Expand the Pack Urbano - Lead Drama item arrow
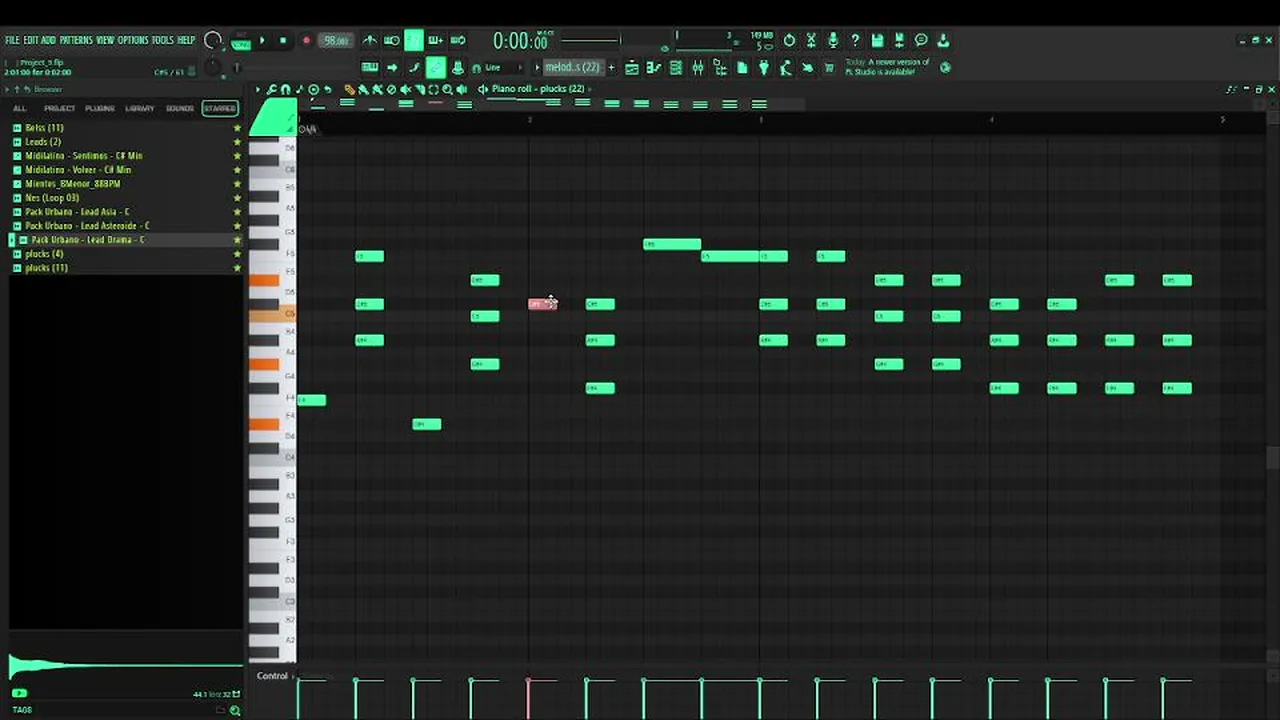1280x720 pixels. [12, 240]
